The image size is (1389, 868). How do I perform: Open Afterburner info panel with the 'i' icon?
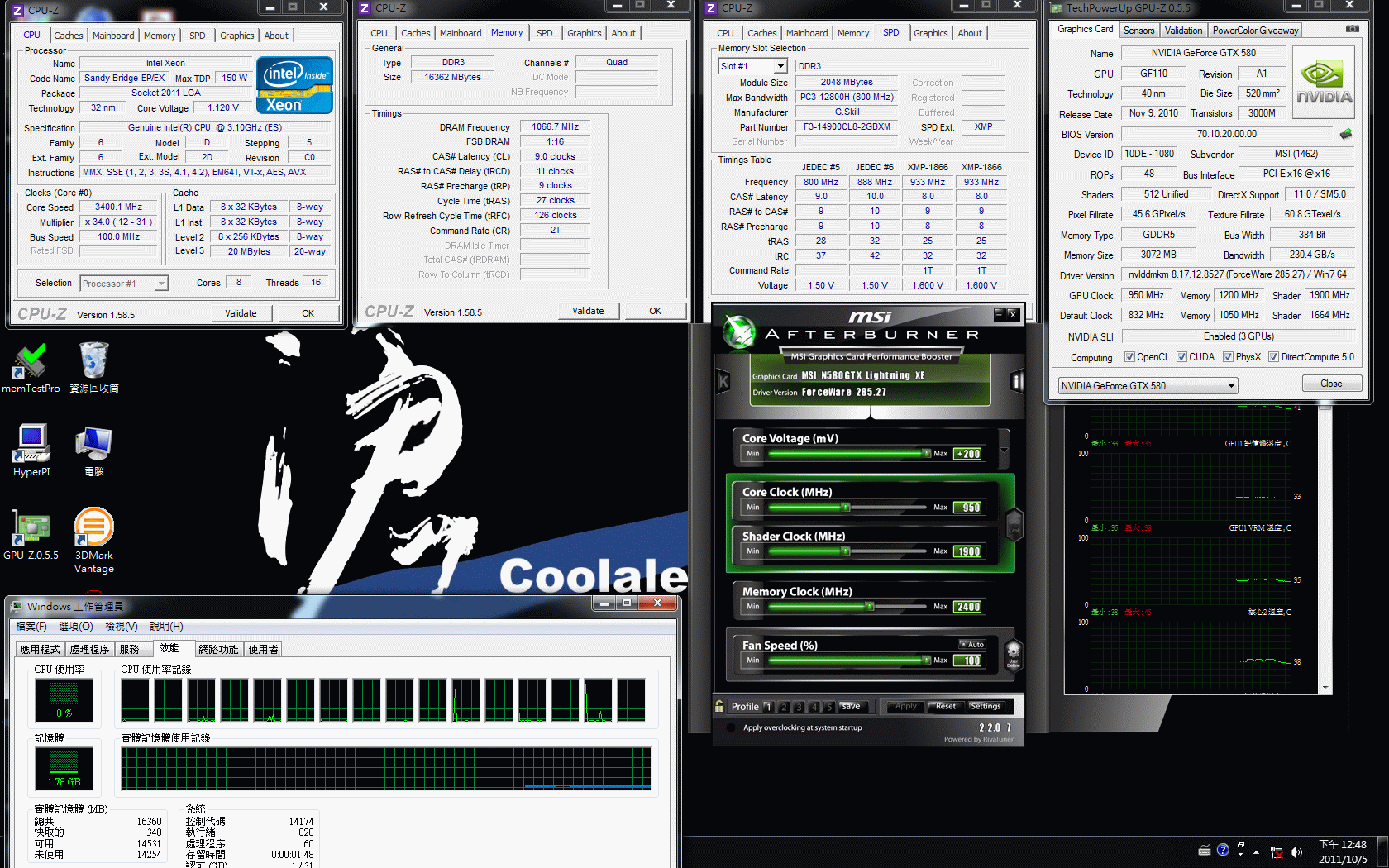pos(1017,381)
